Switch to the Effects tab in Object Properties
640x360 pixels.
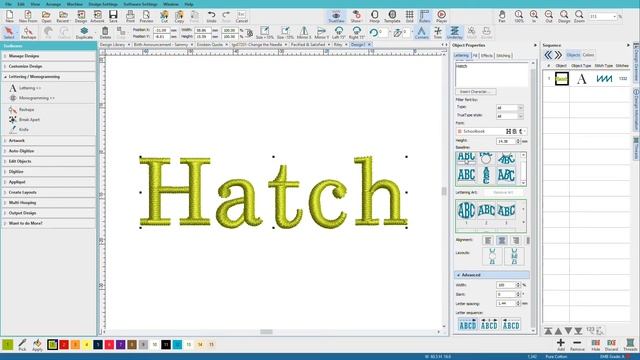tap(487, 56)
